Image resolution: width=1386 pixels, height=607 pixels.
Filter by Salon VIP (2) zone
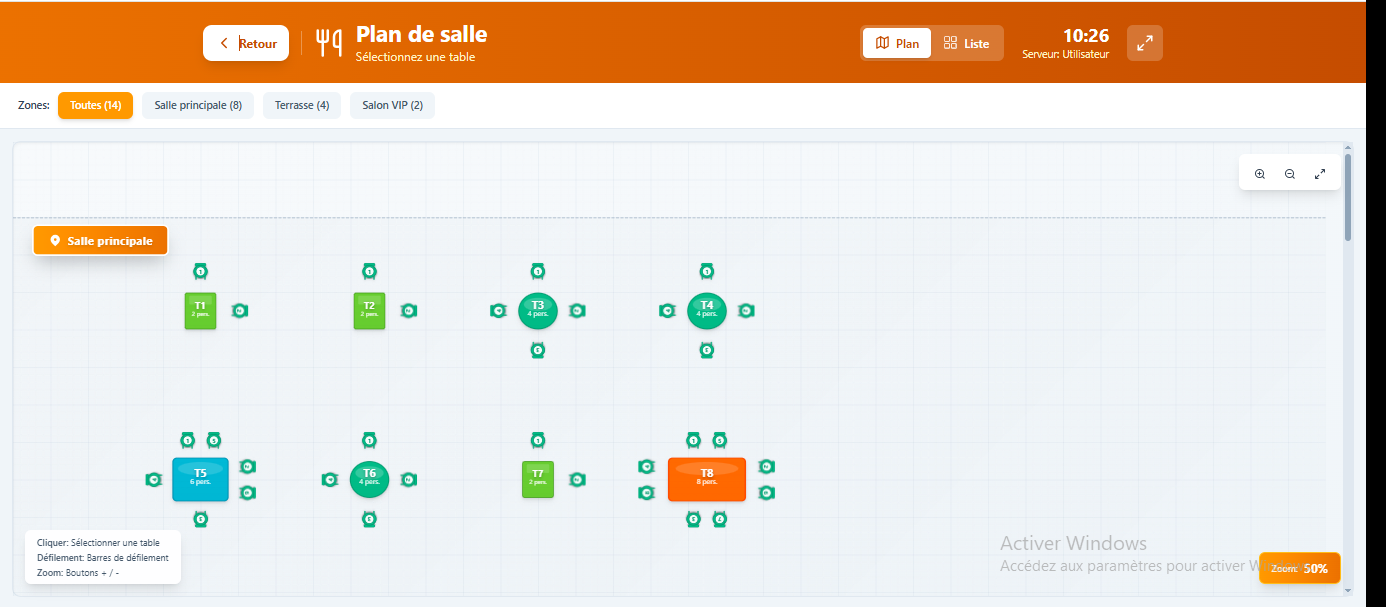(x=392, y=105)
